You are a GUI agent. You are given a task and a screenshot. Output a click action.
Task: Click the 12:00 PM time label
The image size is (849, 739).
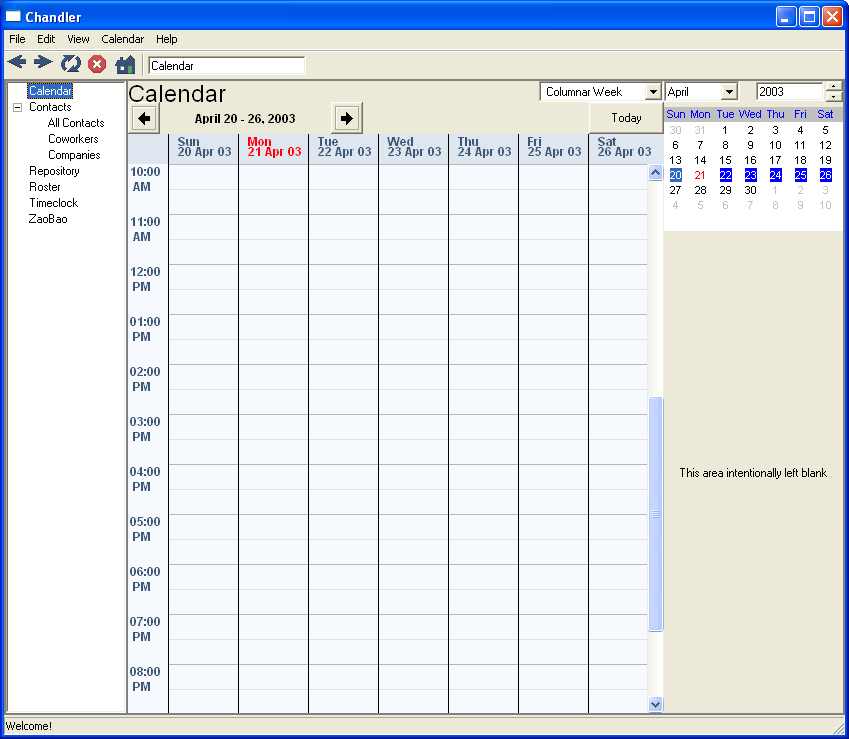point(145,279)
